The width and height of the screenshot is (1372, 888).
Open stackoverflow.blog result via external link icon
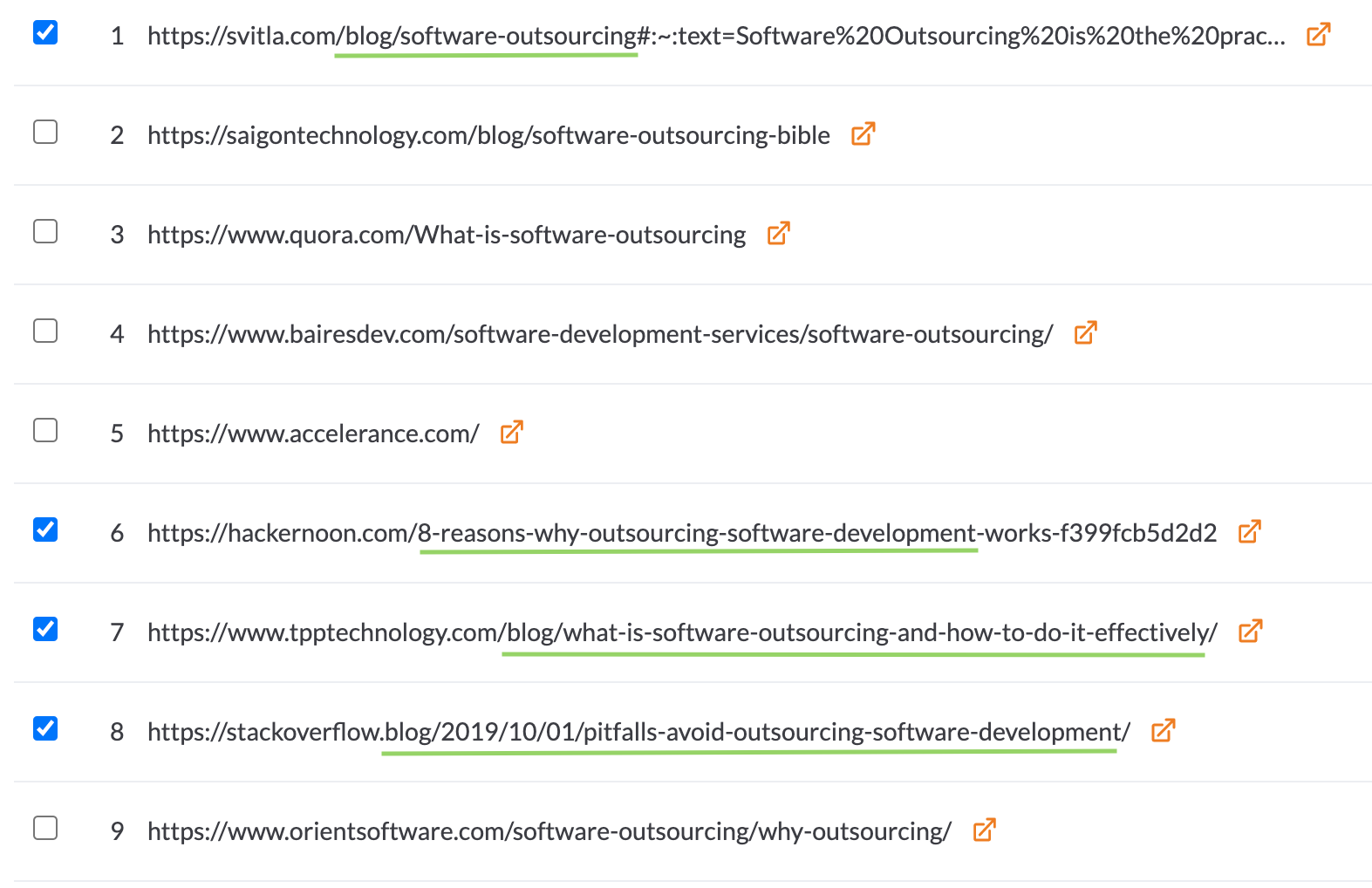(1164, 731)
